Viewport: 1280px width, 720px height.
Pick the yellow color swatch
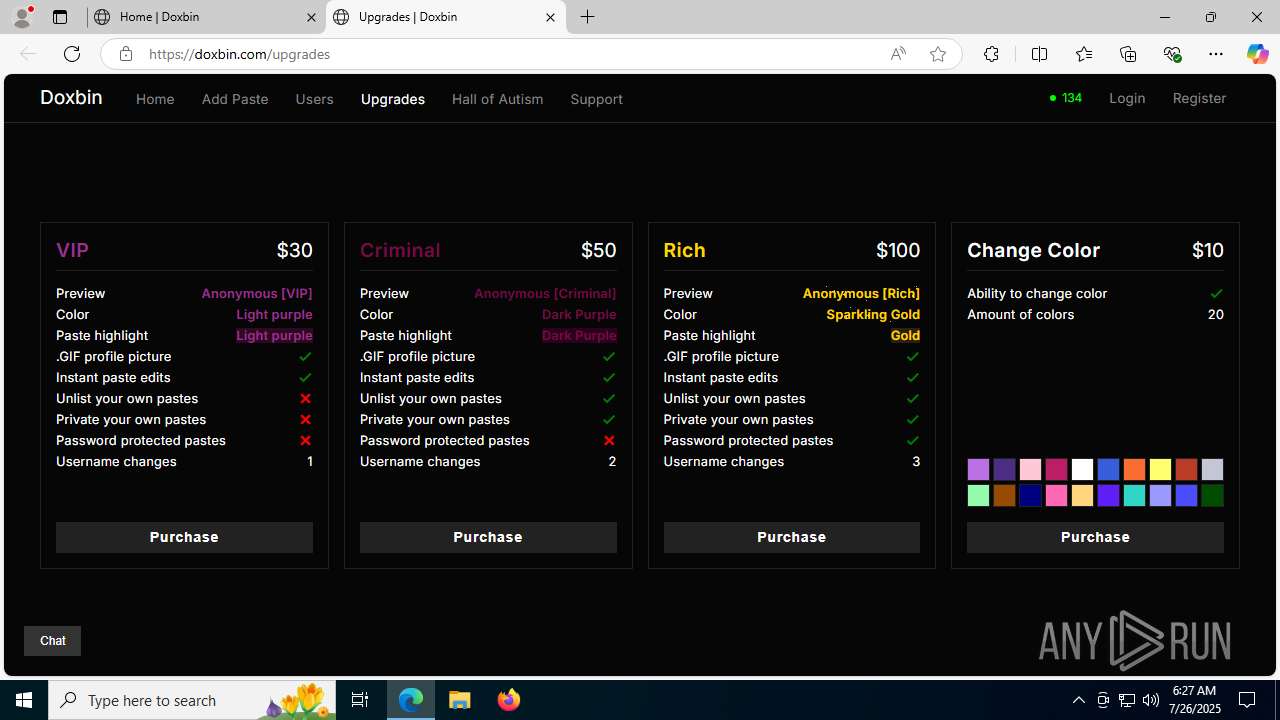click(x=1160, y=469)
